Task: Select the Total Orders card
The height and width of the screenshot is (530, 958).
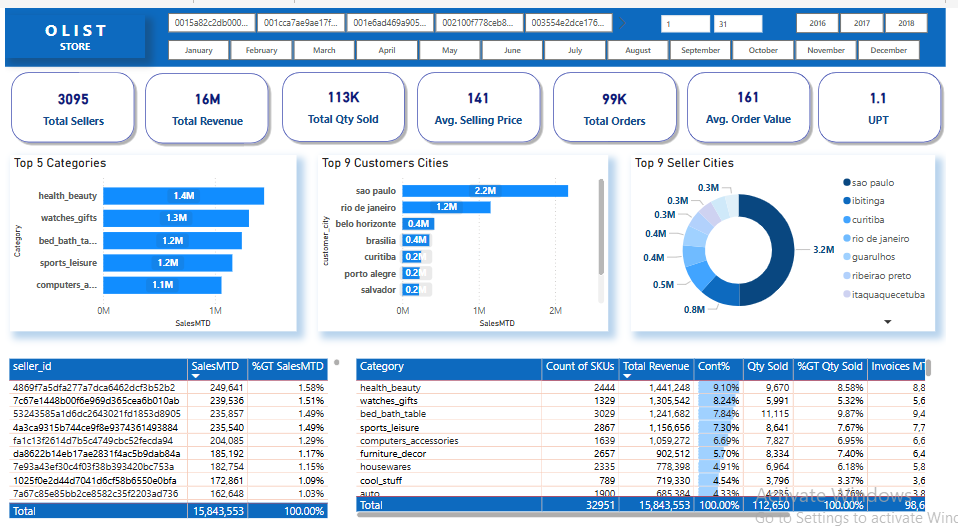Action: 615,108
